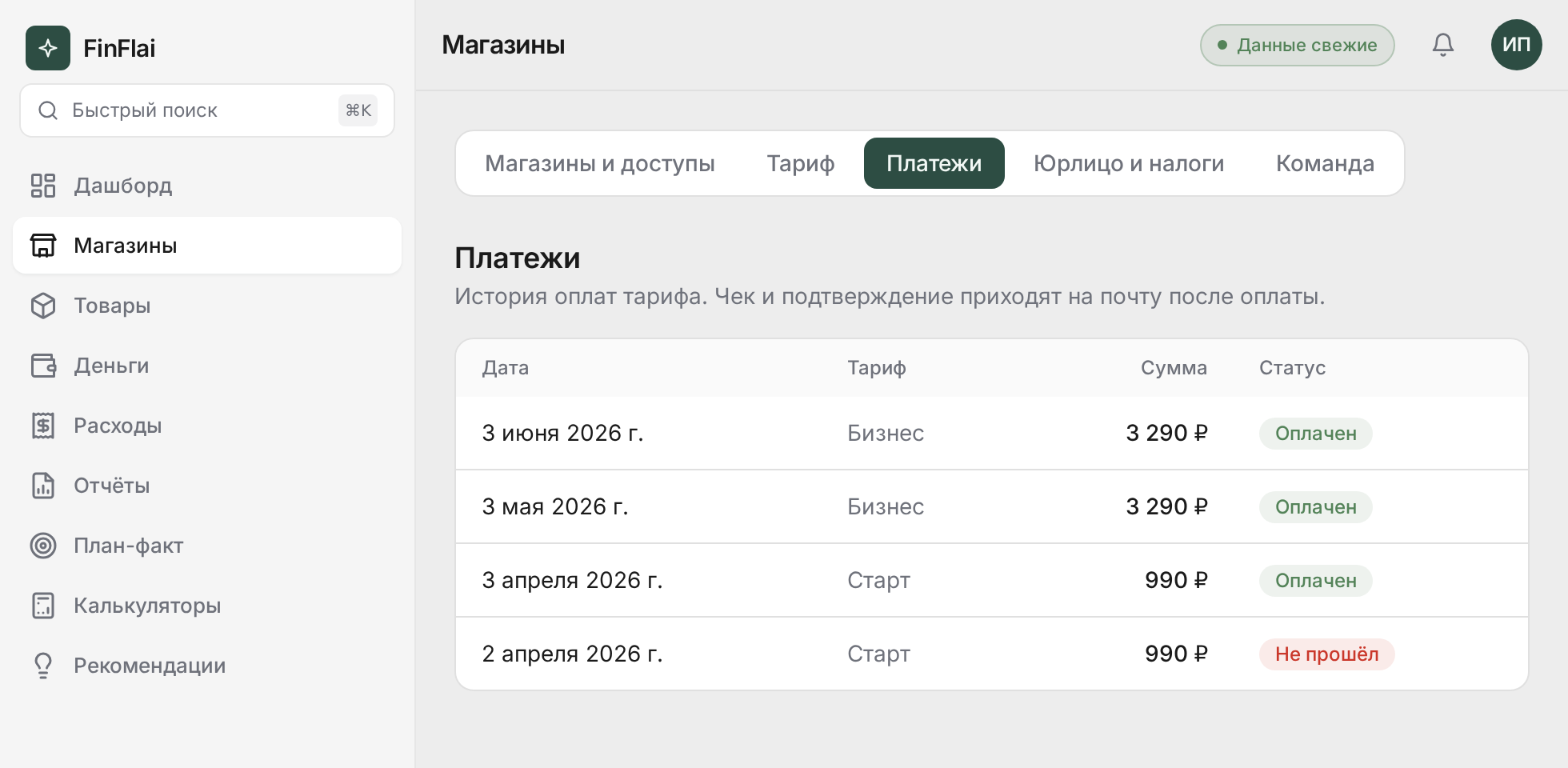1568x768 pixels.
Task: Click the Сумма column header
Action: click(1174, 368)
